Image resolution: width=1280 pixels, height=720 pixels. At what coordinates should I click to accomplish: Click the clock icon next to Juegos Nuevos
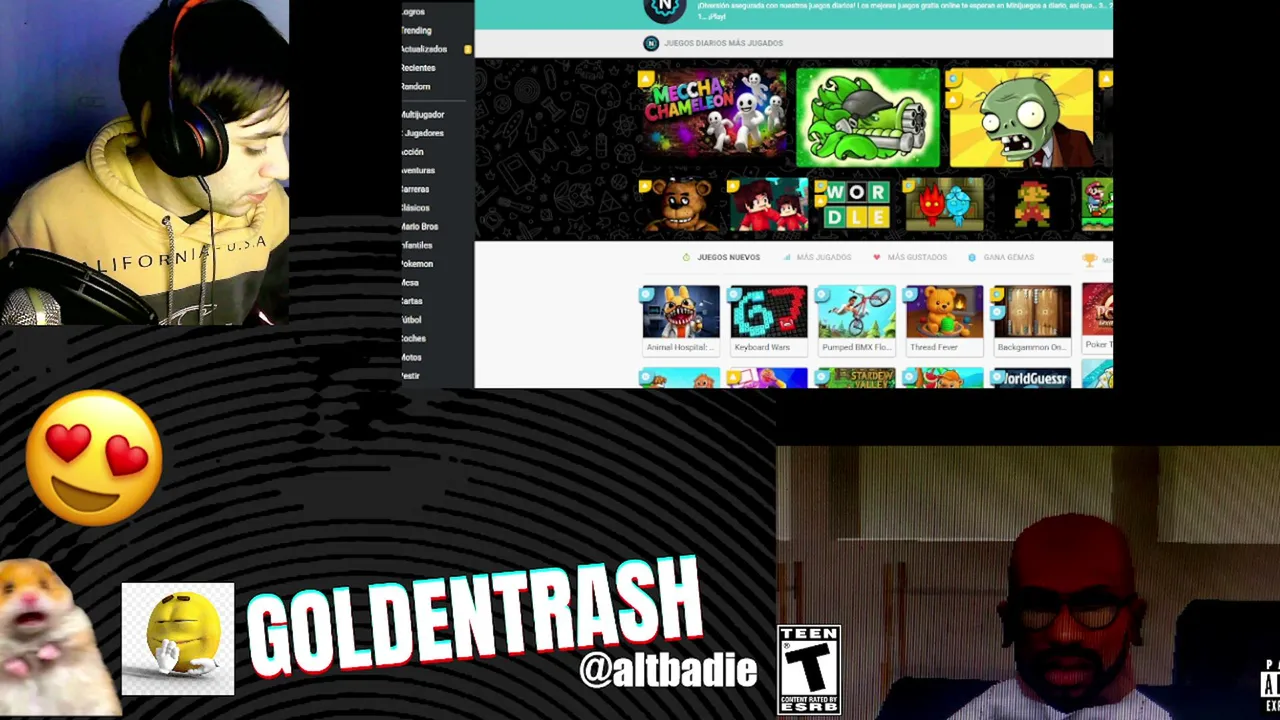tap(686, 257)
